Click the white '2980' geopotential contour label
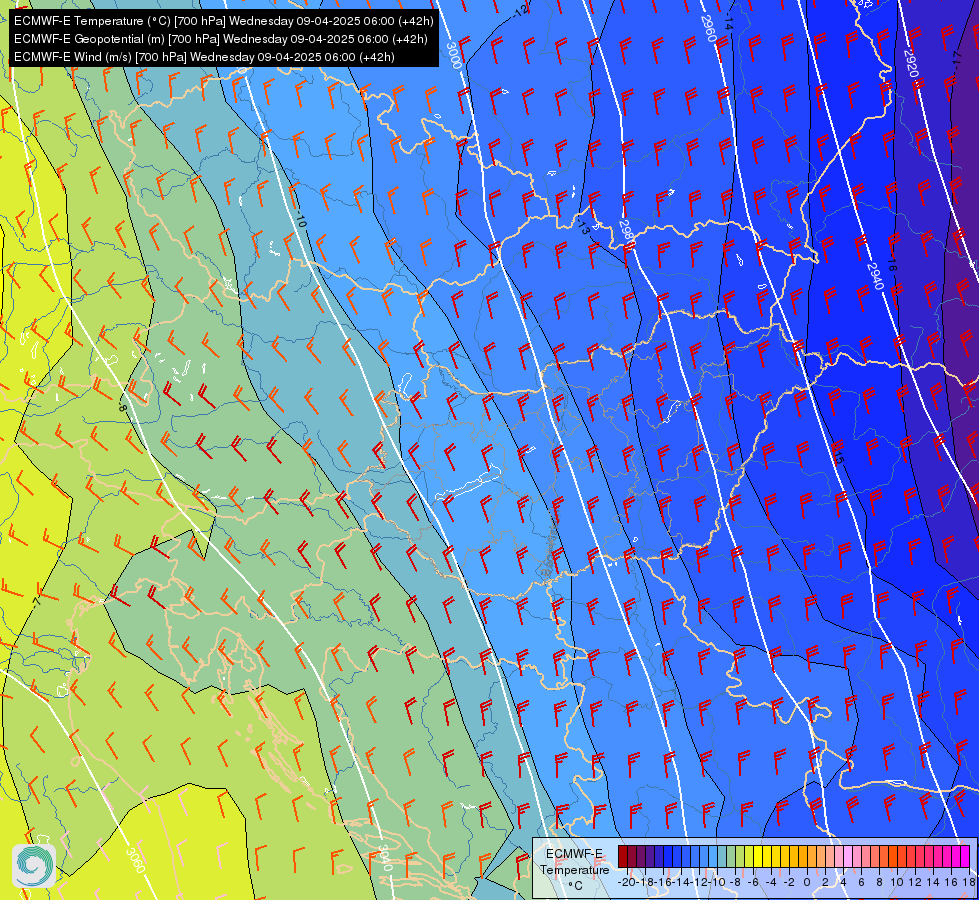 click(627, 233)
